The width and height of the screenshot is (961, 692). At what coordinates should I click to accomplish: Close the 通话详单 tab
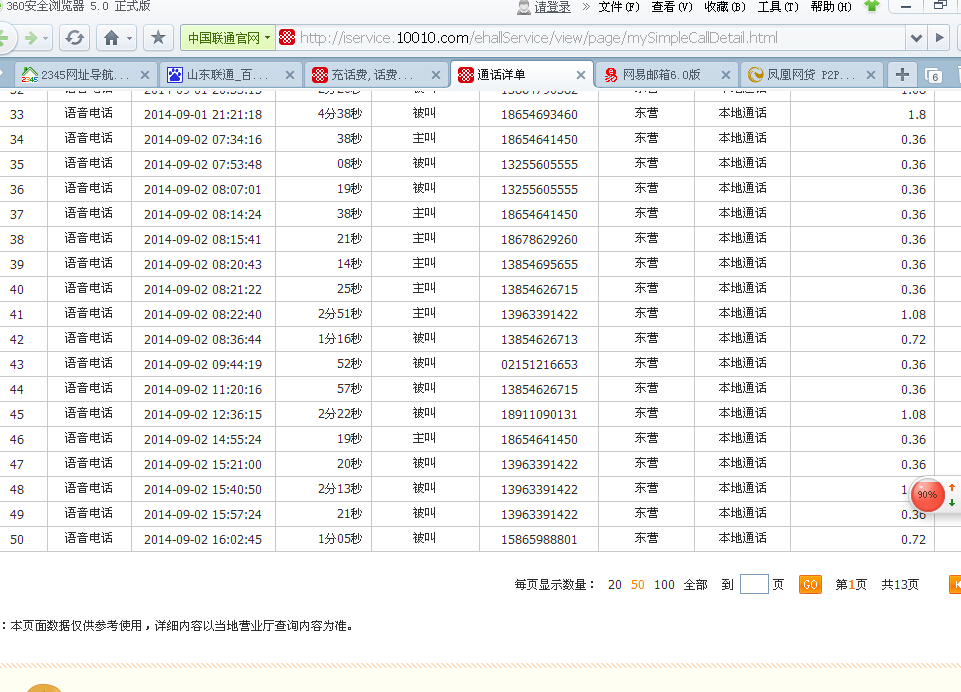(x=582, y=75)
